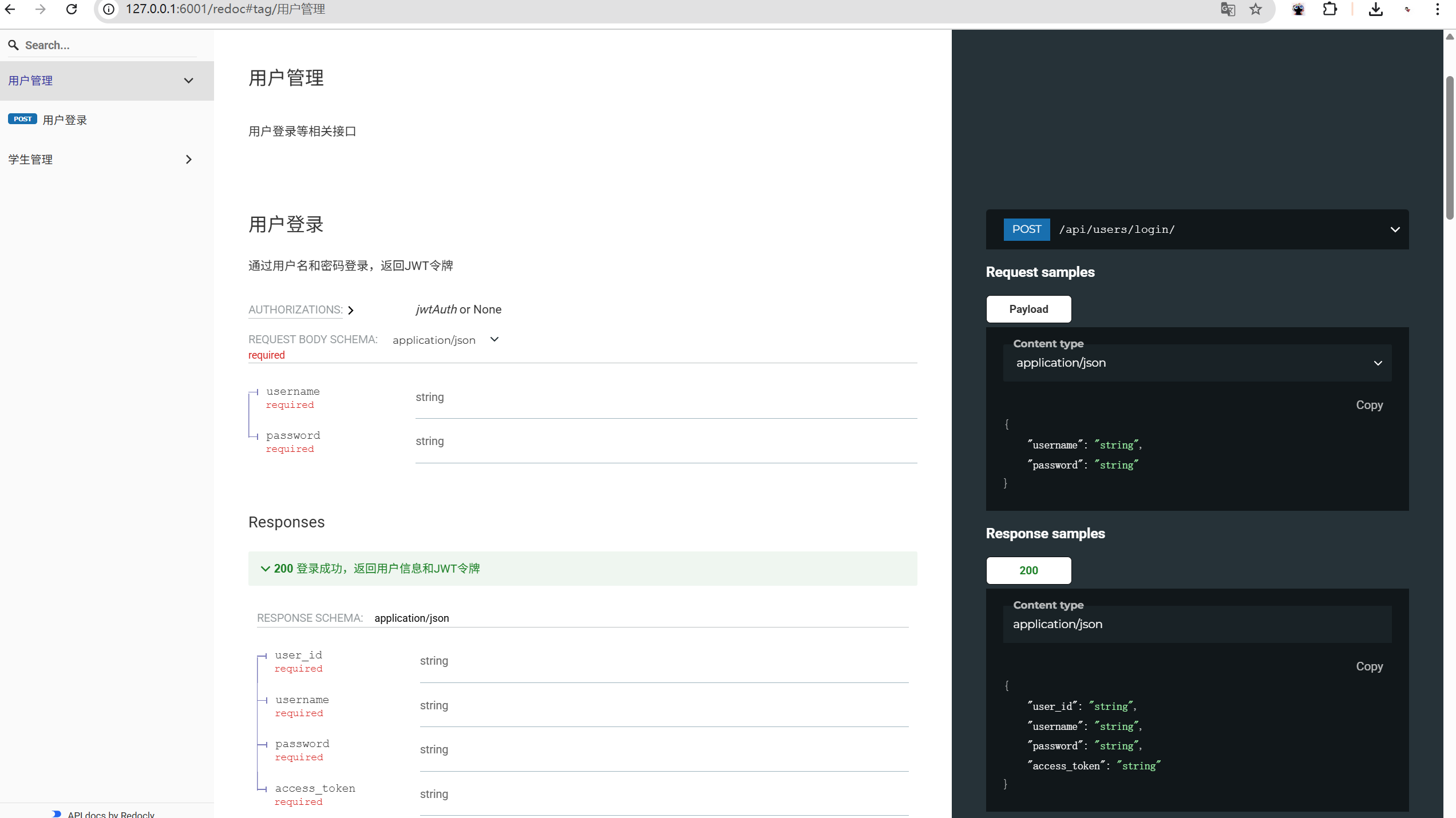This screenshot has height=818, width=1456.
Task: Click the Google Translate icon in address bar
Action: pyautogui.click(x=1228, y=9)
